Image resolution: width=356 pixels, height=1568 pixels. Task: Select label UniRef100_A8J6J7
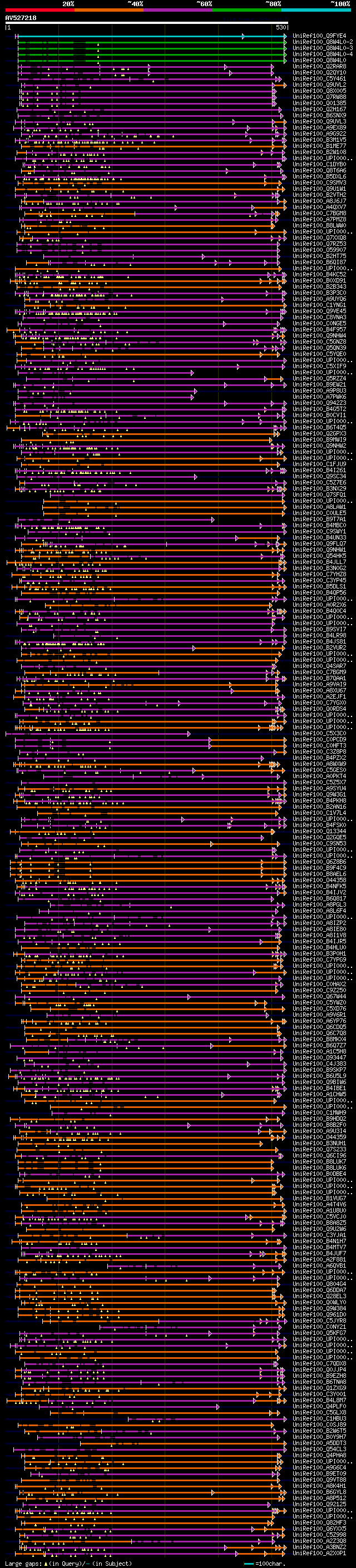tap(319, 201)
